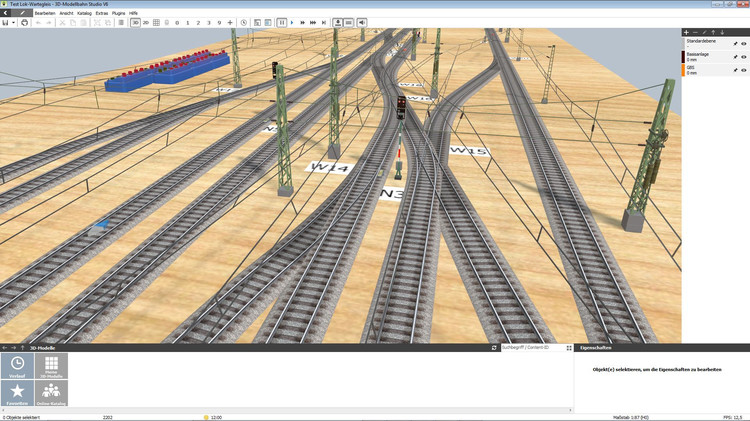Viewport: 750px width, 421px height.
Task: Add a new layer with plus icon
Action: pyautogui.click(x=686, y=32)
